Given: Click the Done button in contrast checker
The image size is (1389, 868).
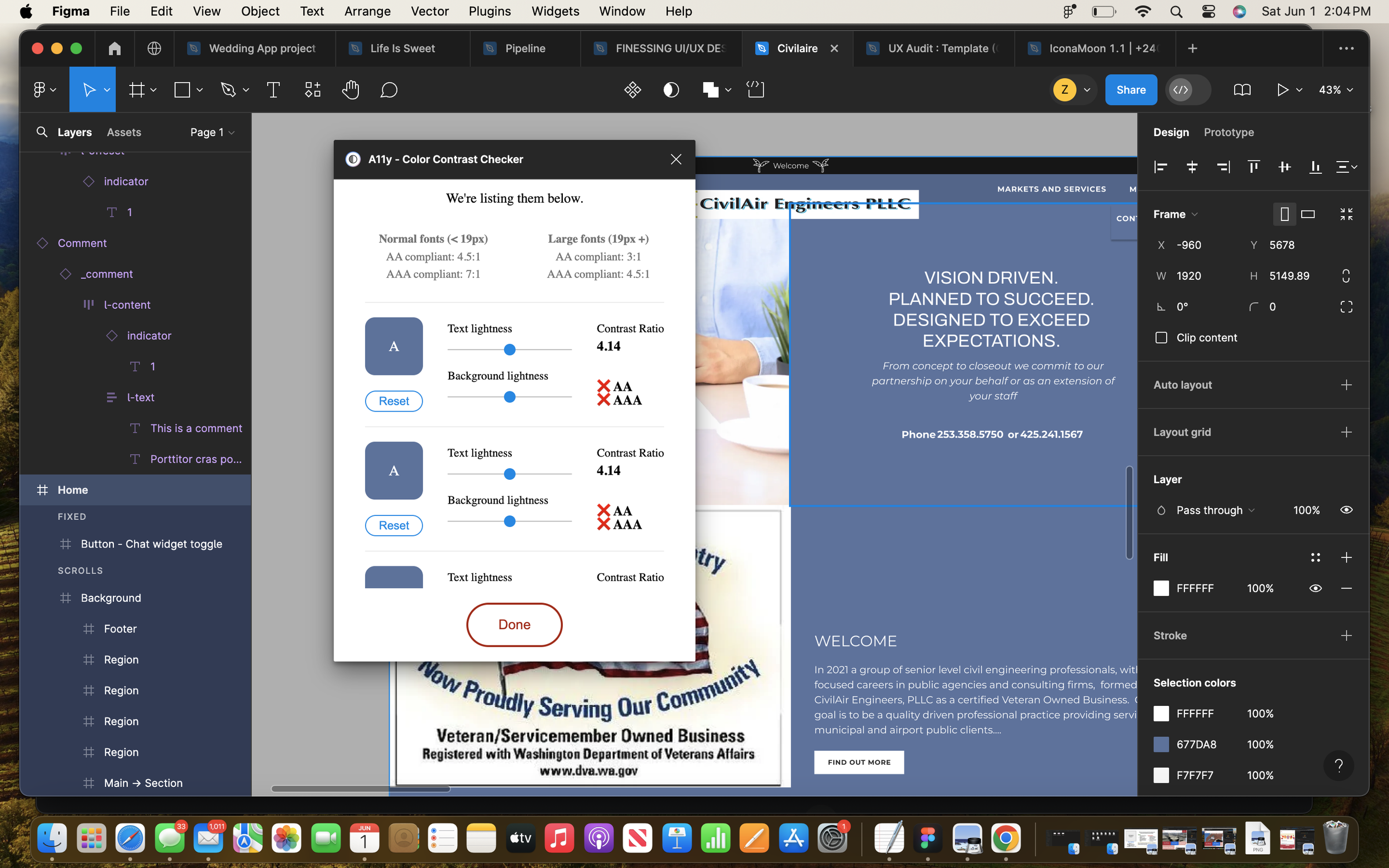Looking at the screenshot, I should pos(514,625).
